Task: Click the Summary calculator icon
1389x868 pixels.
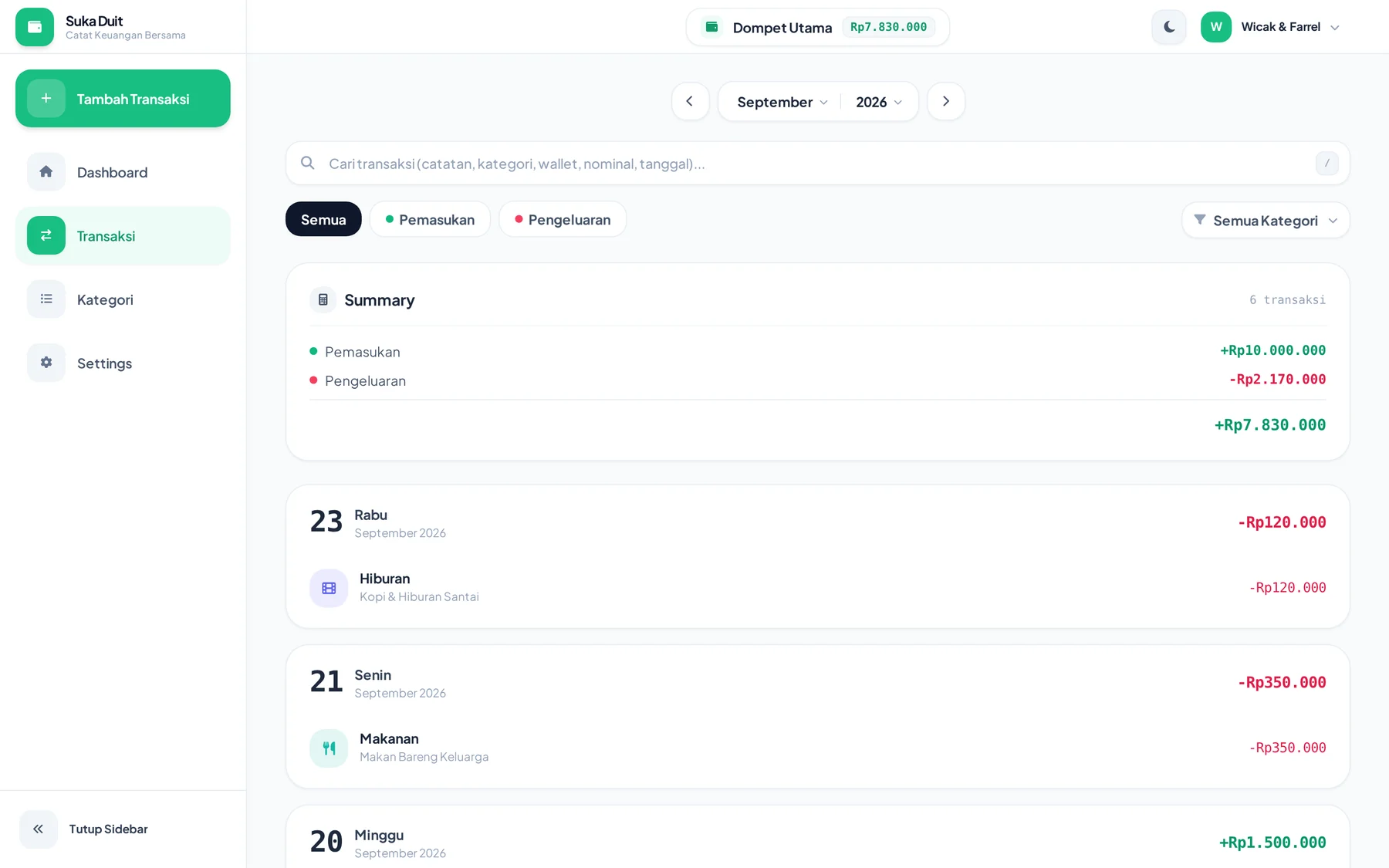Action: tap(323, 299)
